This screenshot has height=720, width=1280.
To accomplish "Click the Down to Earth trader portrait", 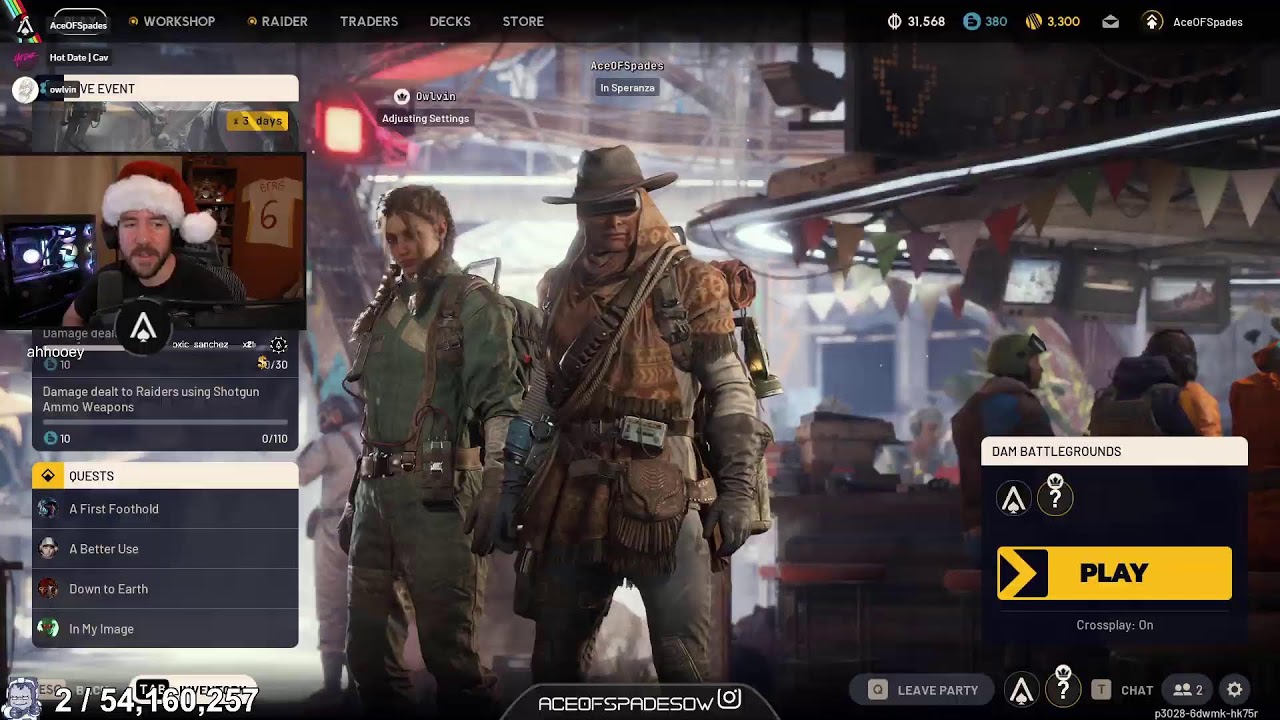I will tap(48, 589).
